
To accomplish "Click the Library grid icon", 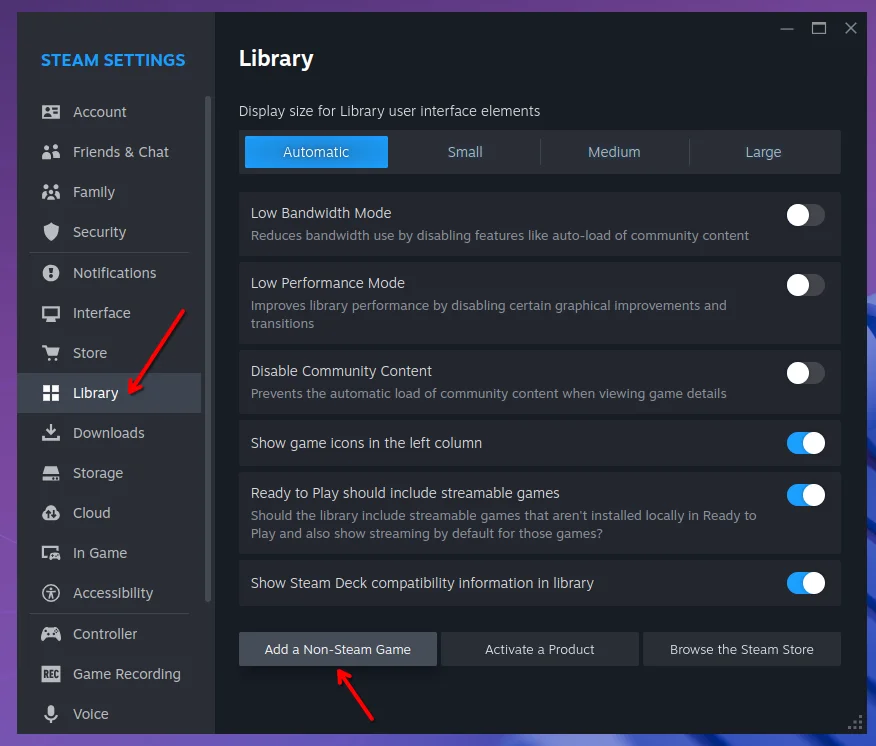I will click(x=51, y=393).
